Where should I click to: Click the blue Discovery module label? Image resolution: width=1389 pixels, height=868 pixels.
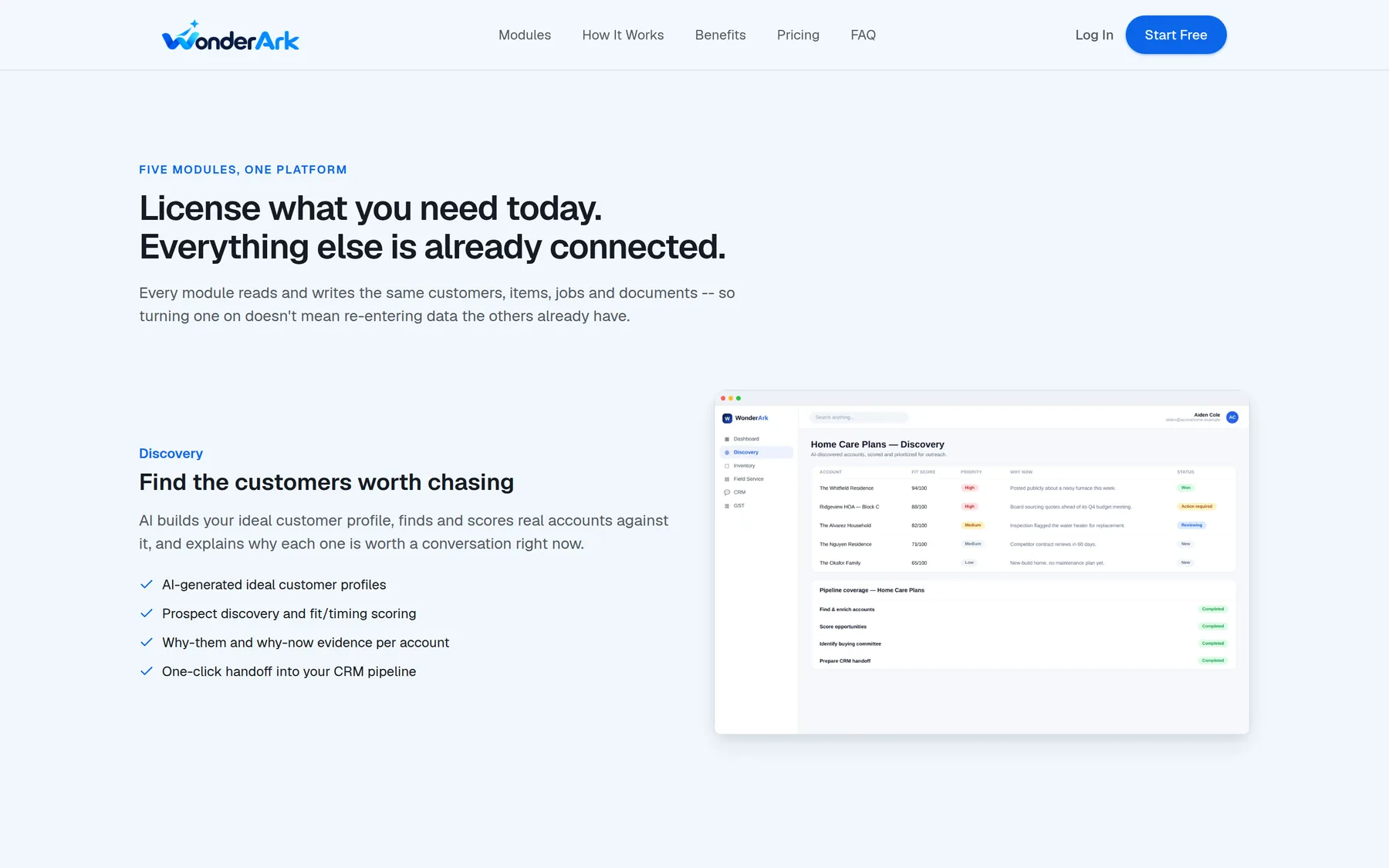[x=171, y=454]
